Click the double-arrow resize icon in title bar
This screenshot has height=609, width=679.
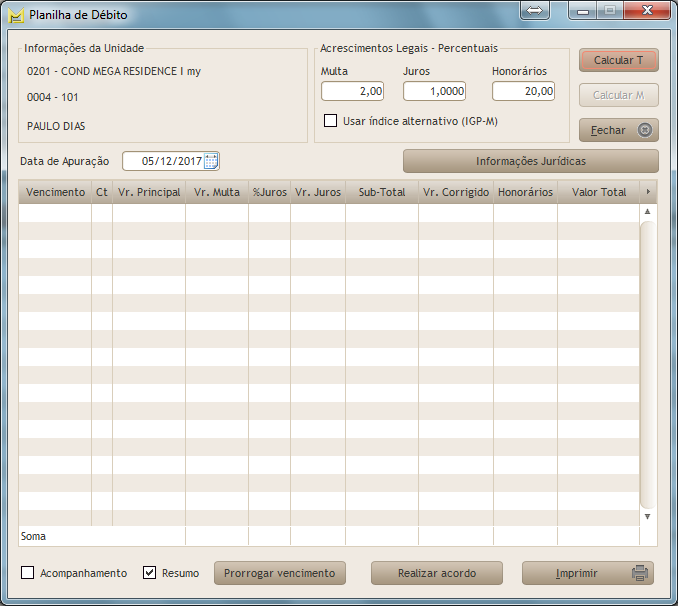[534, 10]
